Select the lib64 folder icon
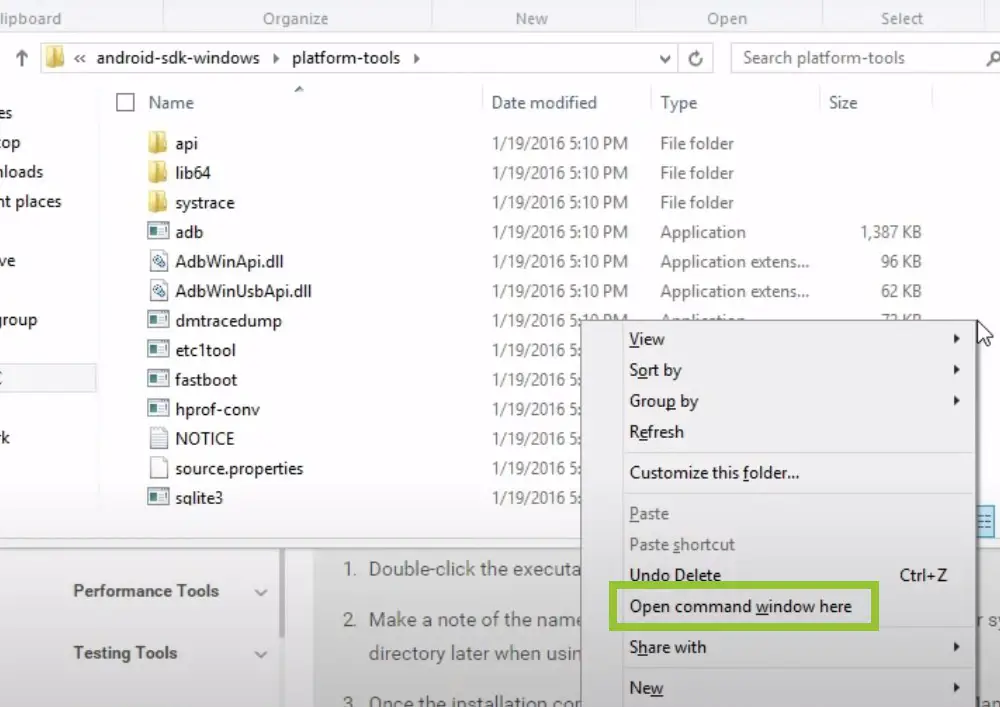The width and height of the screenshot is (1000, 707). 158,172
